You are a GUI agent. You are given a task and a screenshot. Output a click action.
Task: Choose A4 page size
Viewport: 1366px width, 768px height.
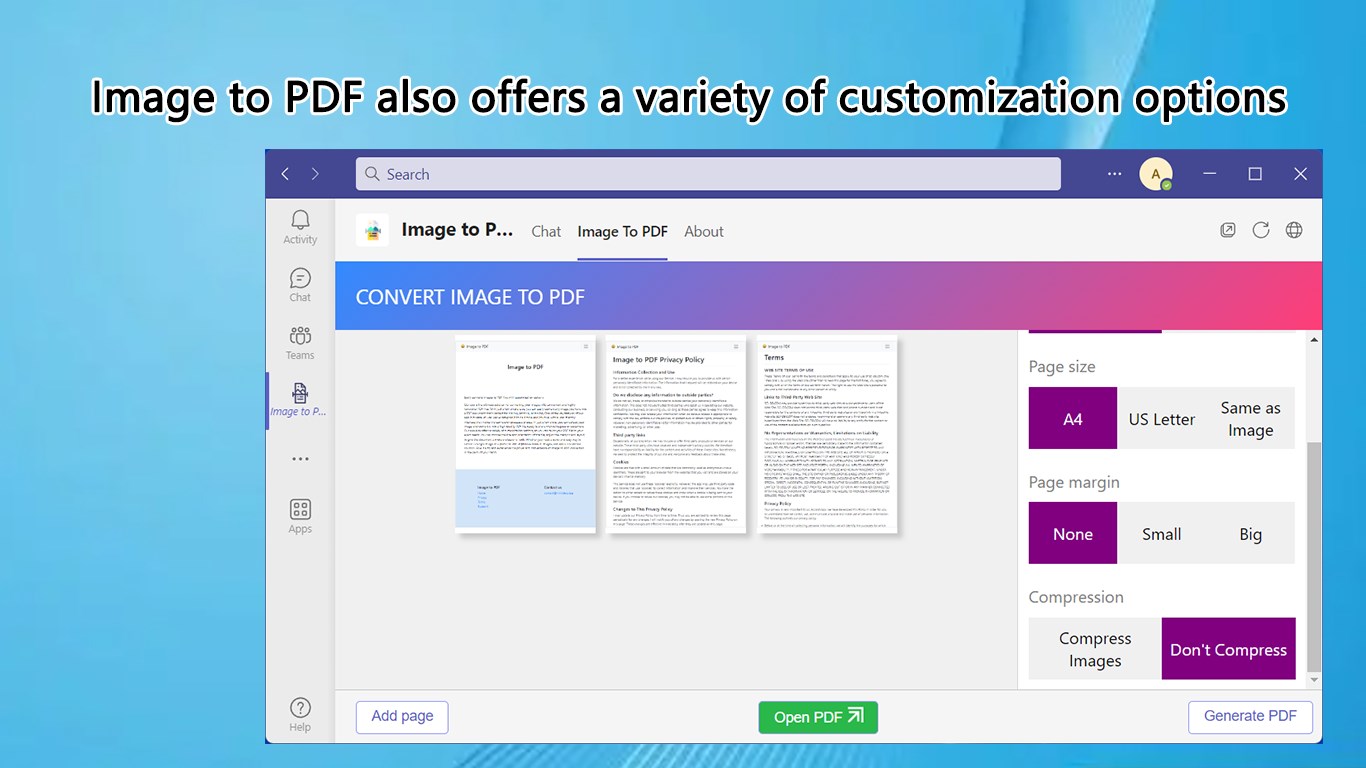point(1073,418)
